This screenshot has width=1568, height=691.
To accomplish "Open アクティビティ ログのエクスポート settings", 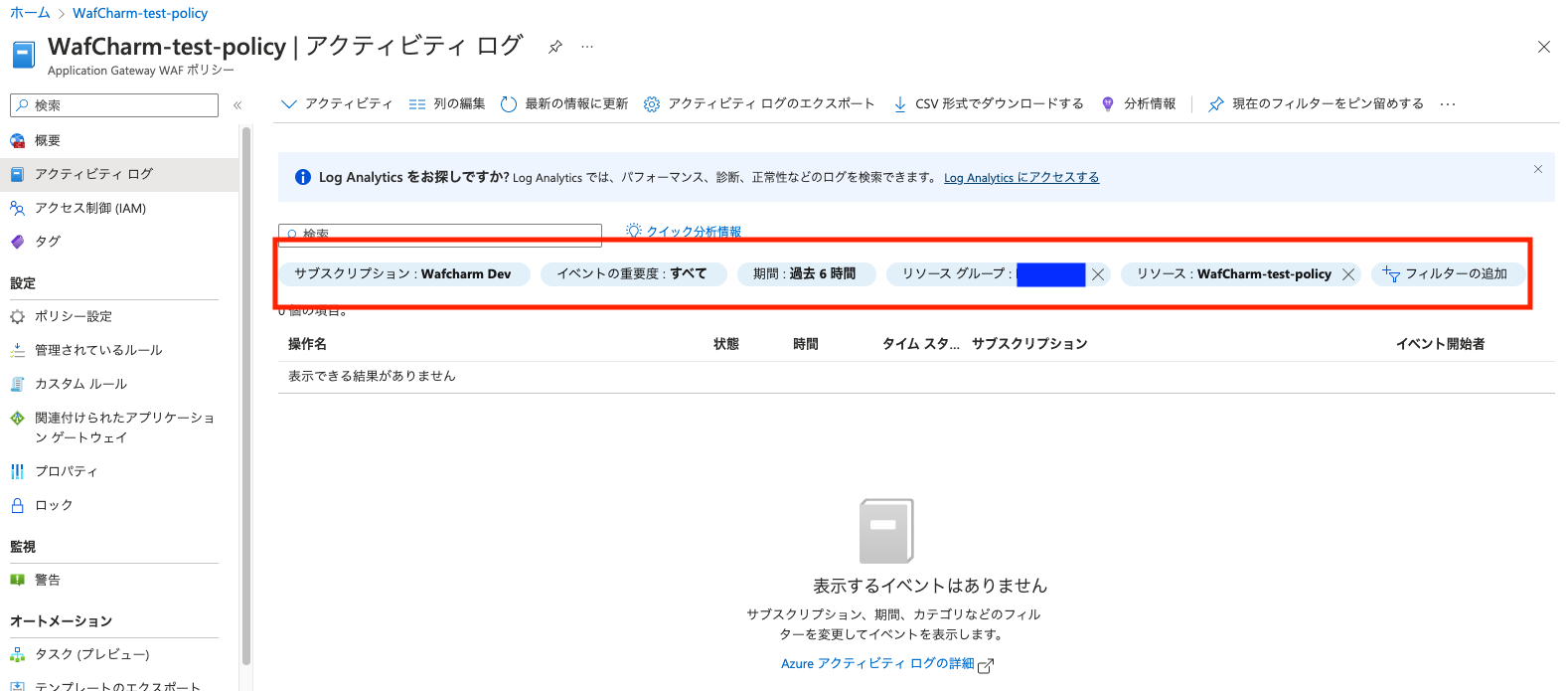I will point(759,103).
